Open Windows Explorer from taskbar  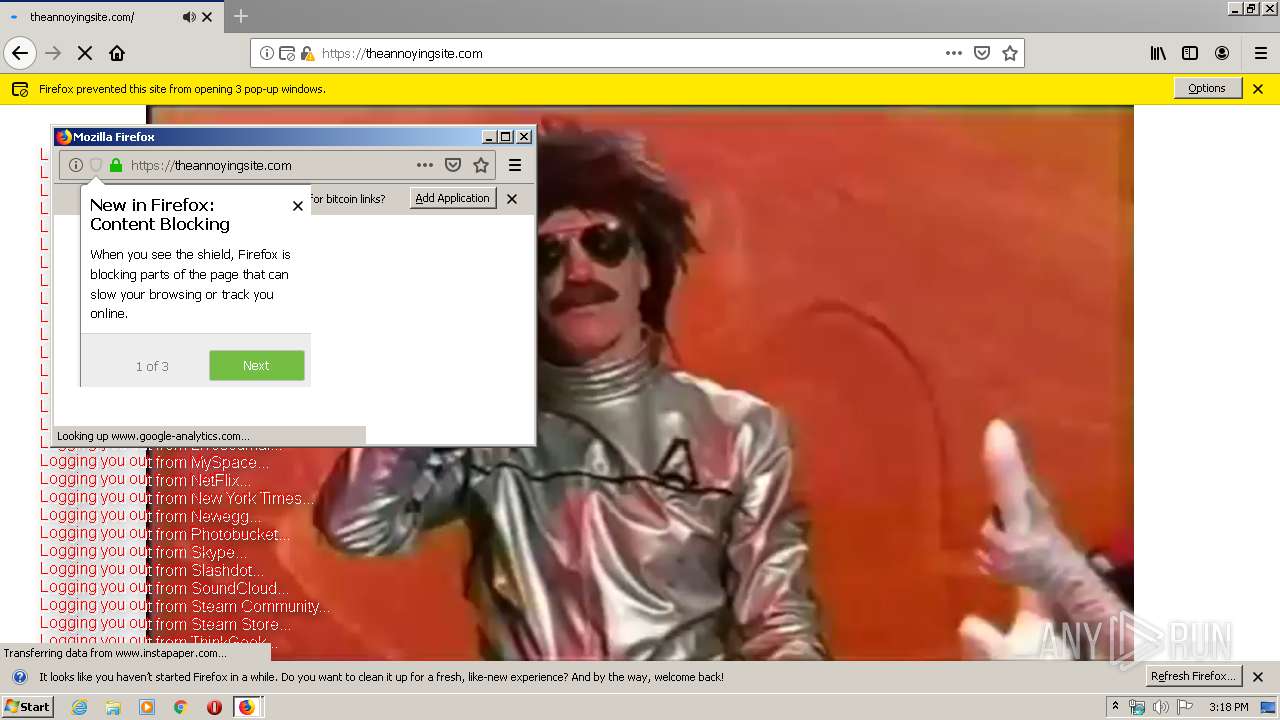coord(113,707)
